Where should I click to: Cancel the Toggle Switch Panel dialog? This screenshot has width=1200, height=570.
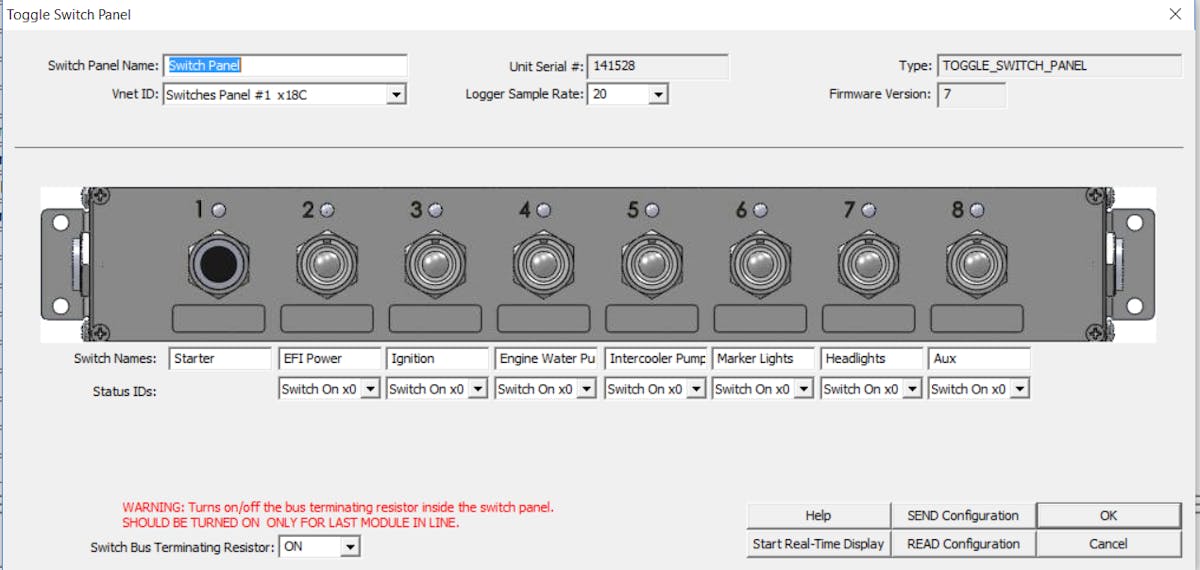point(1108,544)
